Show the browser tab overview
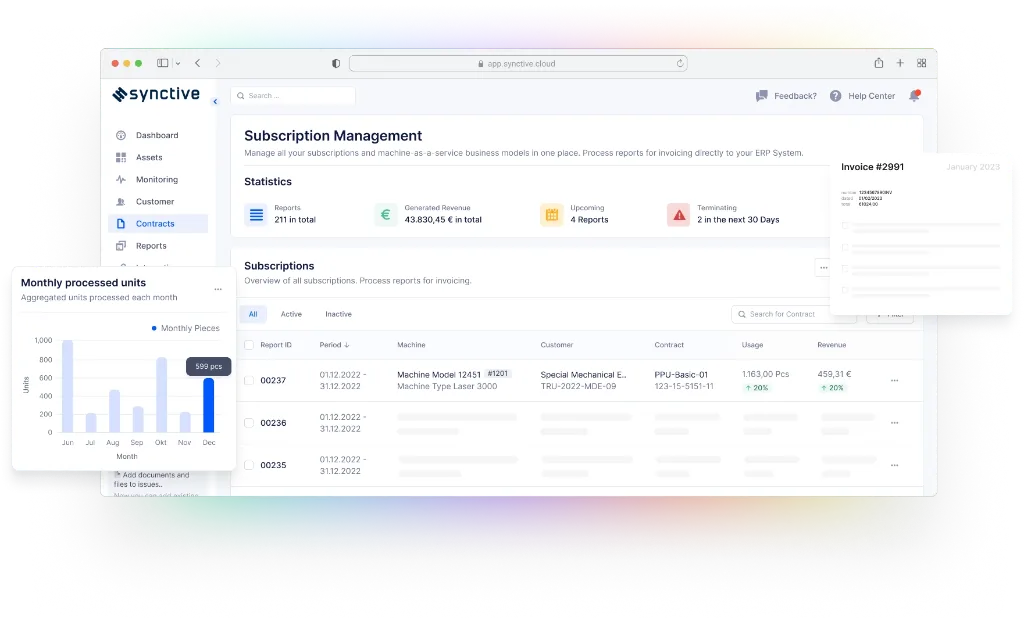The height and width of the screenshot is (618, 1024). (921, 63)
